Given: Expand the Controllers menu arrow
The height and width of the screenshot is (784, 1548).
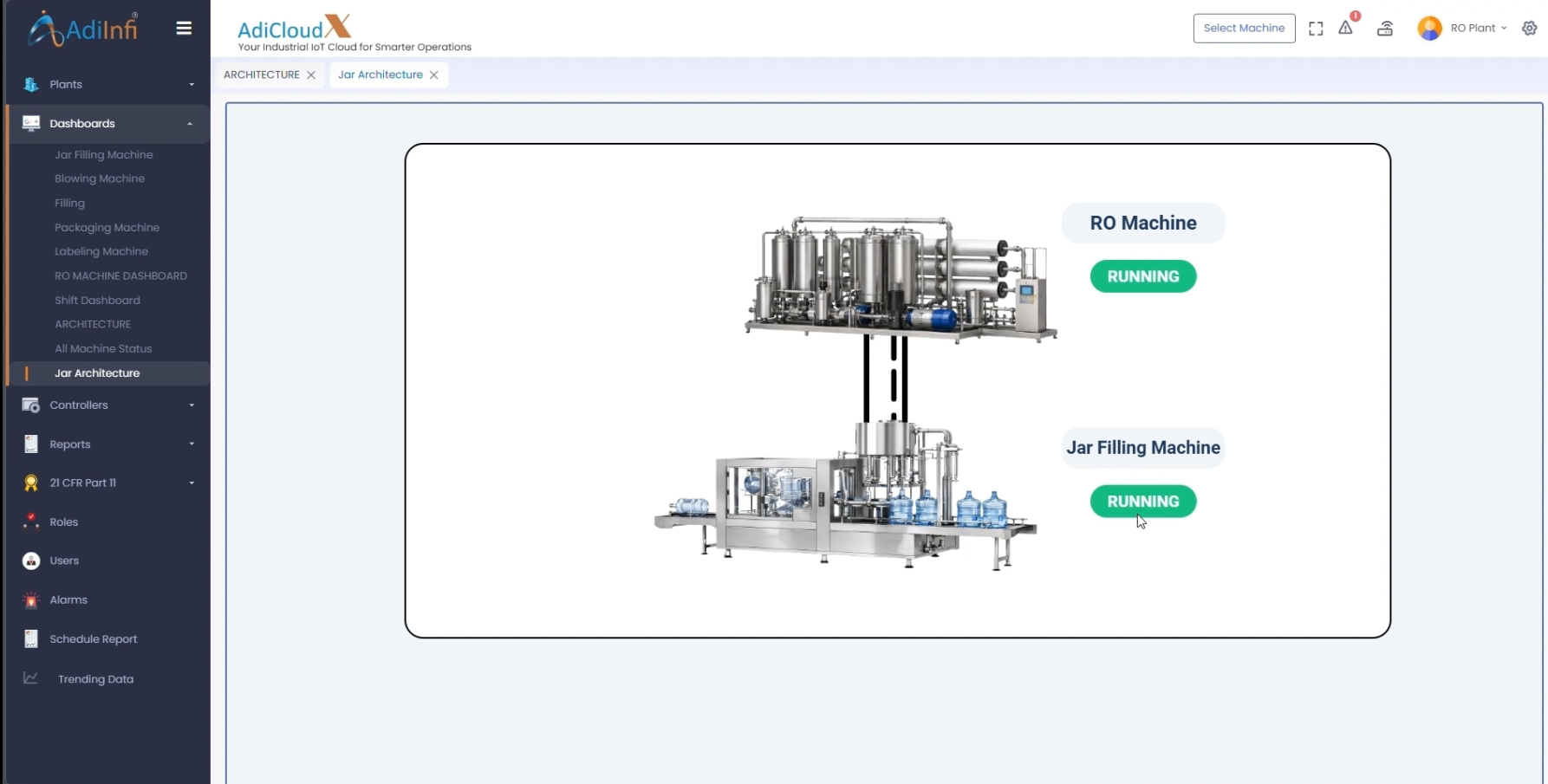Looking at the screenshot, I should (x=192, y=405).
